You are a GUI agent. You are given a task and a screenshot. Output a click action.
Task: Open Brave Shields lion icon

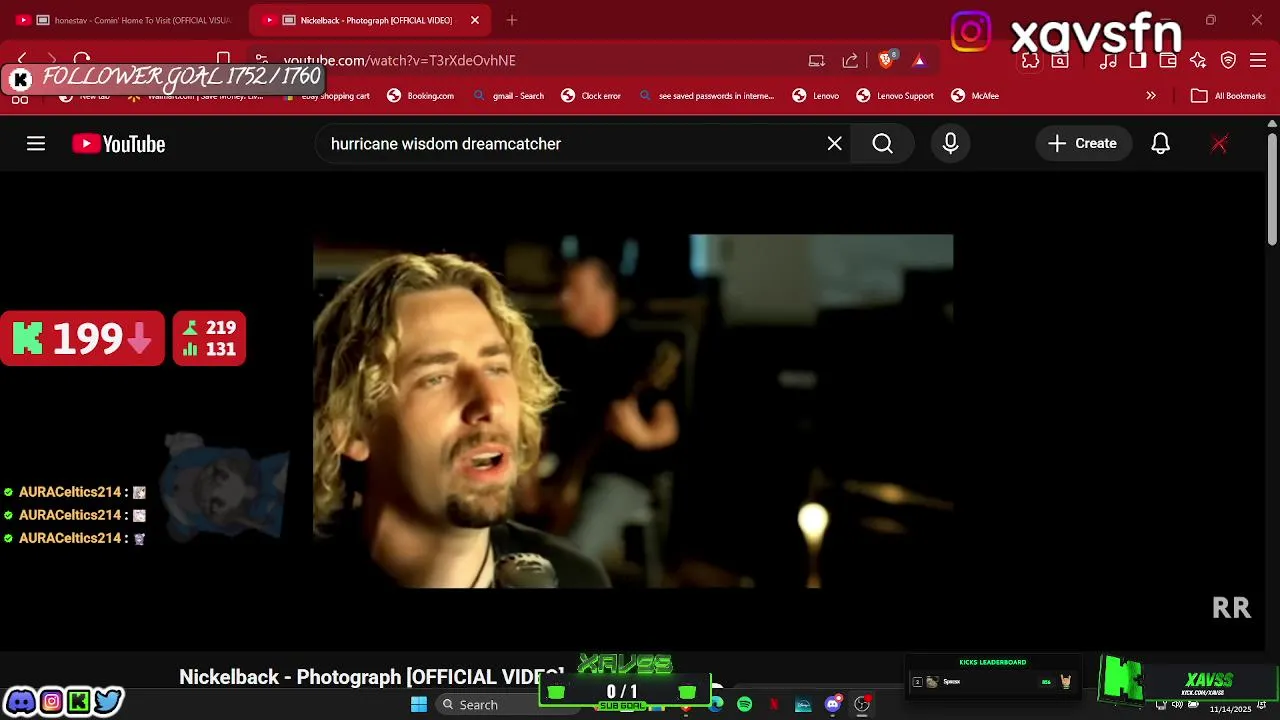click(x=886, y=60)
